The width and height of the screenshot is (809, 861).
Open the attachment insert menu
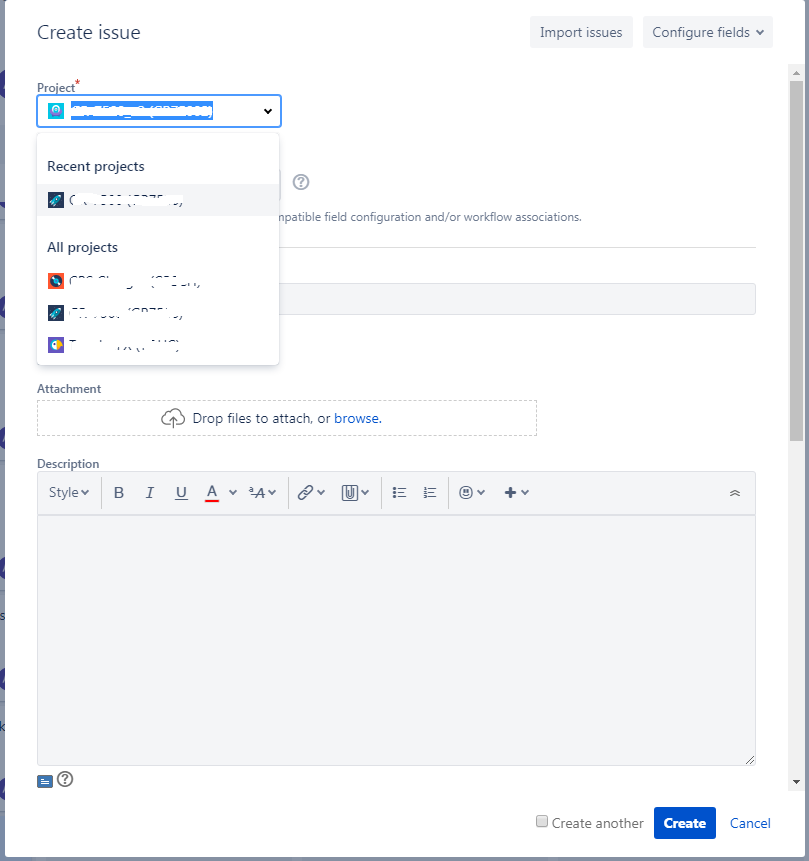tap(355, 493)
